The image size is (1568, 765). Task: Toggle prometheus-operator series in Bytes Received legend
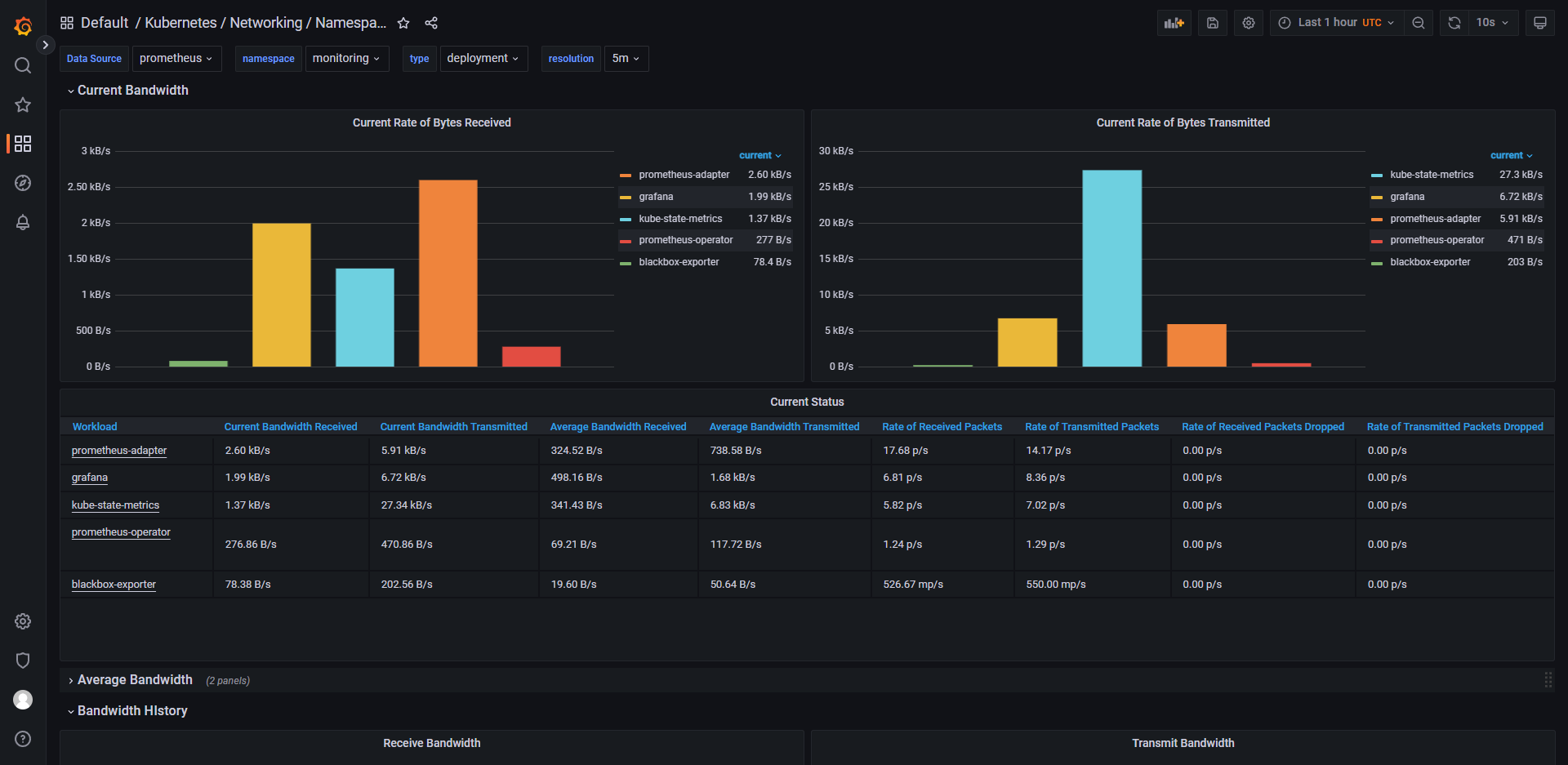[x=685, y=240]
